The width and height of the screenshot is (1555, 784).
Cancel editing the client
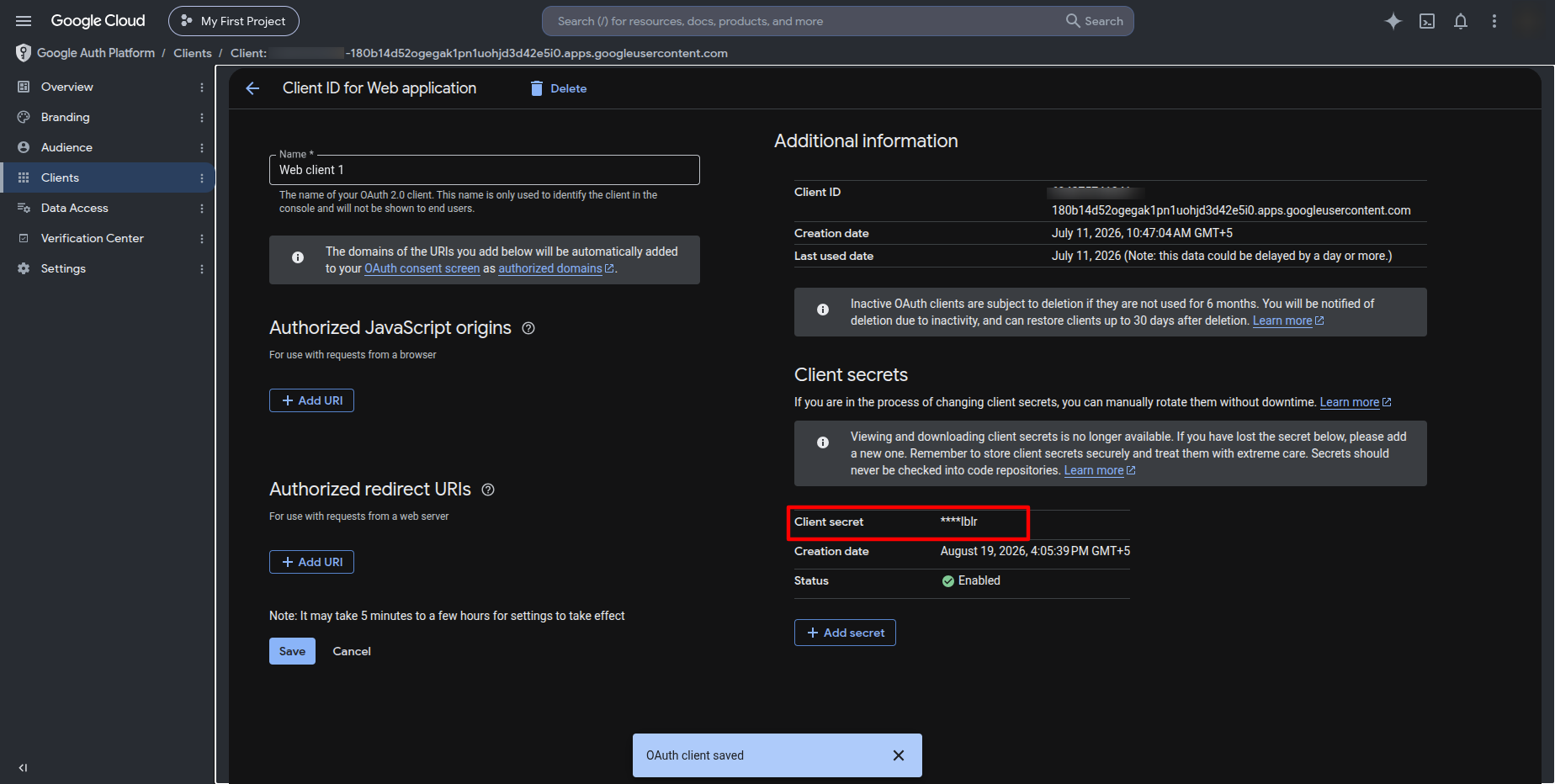point(352,651)
